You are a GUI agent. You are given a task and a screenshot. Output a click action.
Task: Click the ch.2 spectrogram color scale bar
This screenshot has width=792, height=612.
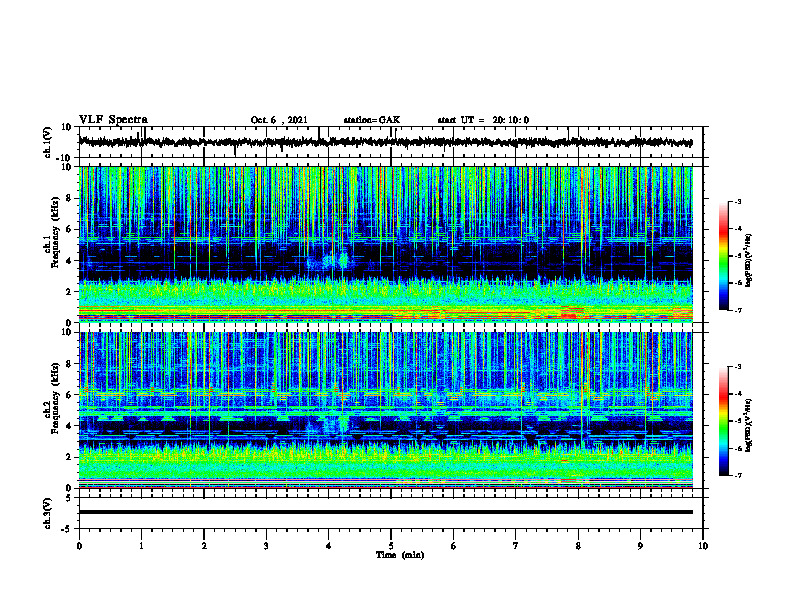(723, 421)
